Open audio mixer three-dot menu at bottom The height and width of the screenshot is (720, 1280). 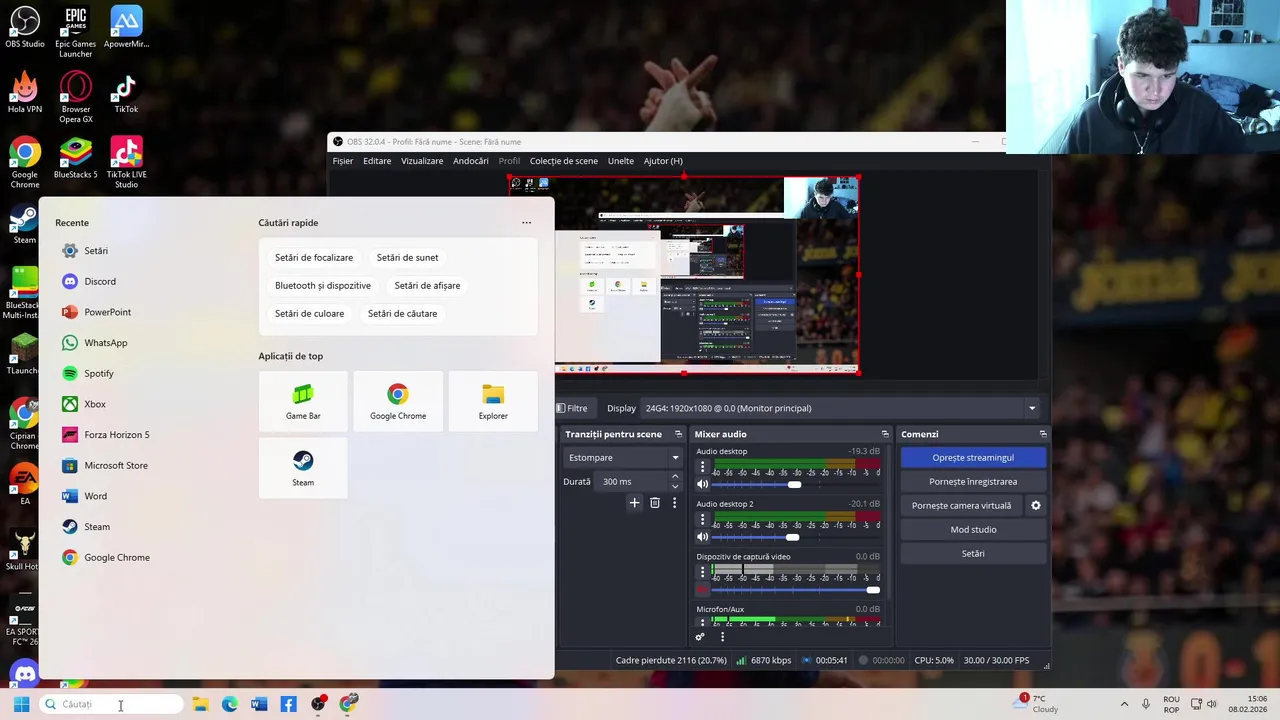(x=722, y=637)
